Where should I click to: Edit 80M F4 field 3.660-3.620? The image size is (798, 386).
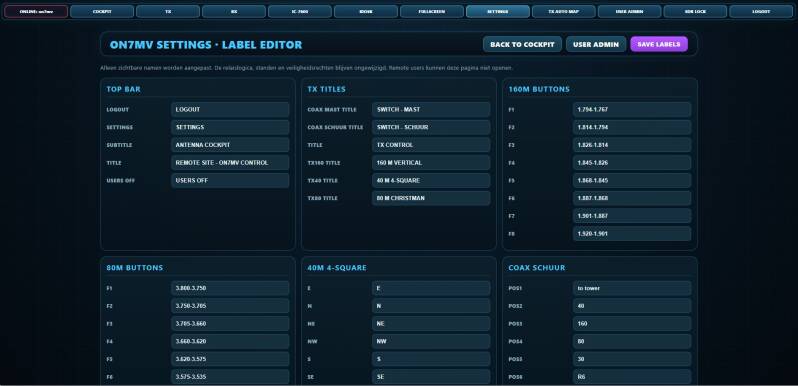click(x=230, y=341)
